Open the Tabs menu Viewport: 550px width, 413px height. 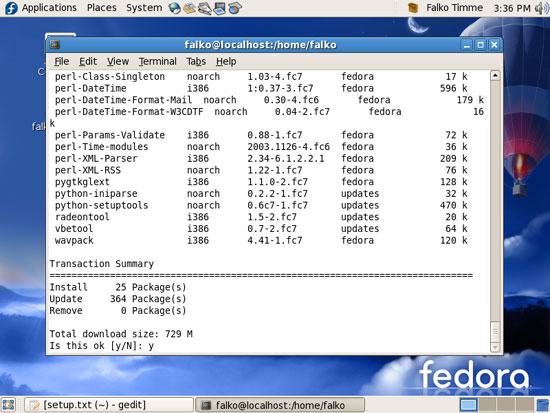[196, 61]
